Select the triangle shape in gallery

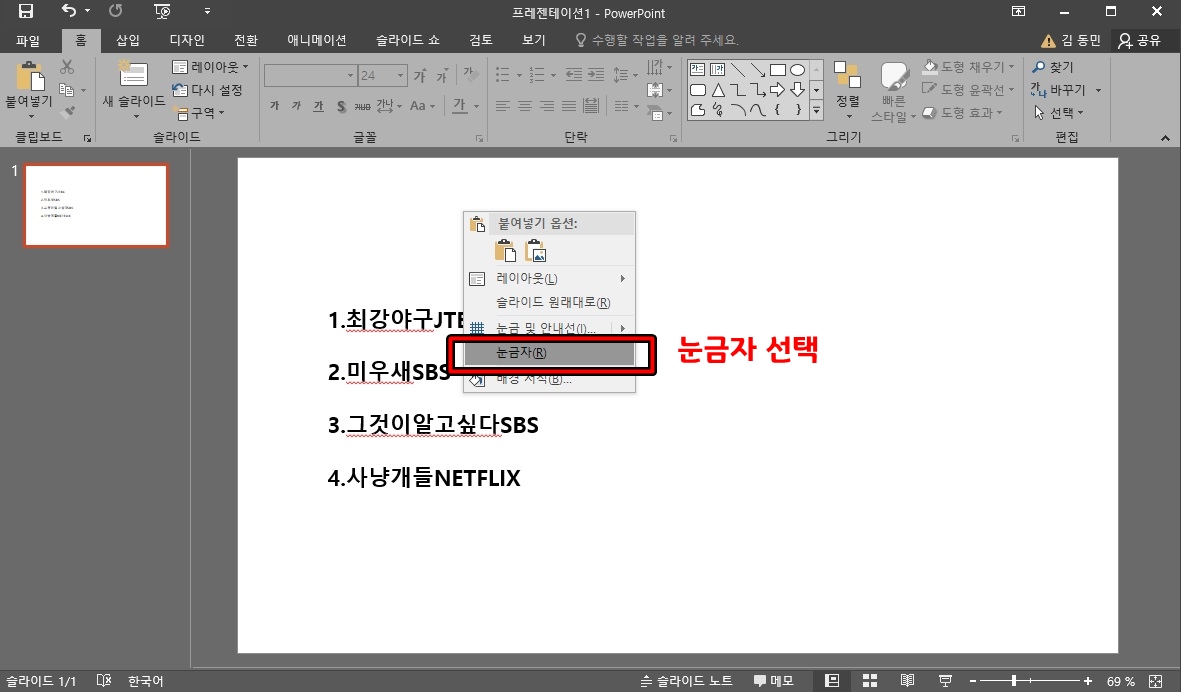718,90
